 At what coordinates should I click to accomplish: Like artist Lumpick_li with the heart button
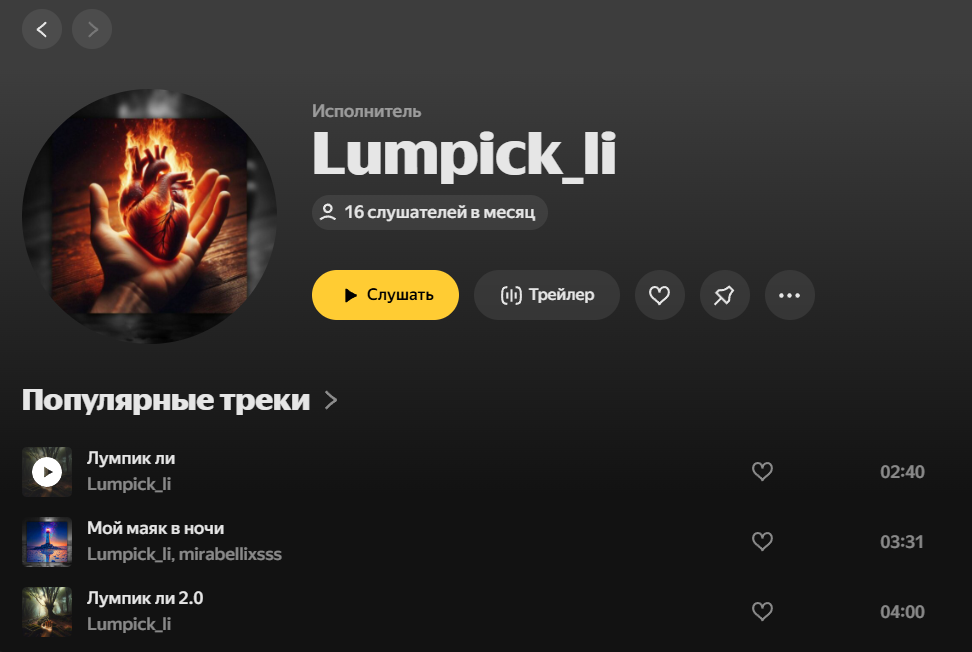[x=660, y=295]
